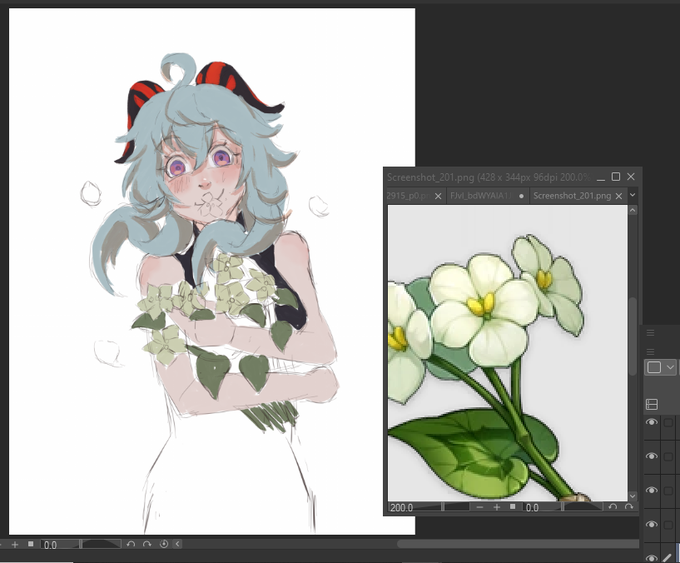Toggle visibility of the fourth layer eye
This screenshot has width=680, height=563.
651,524
